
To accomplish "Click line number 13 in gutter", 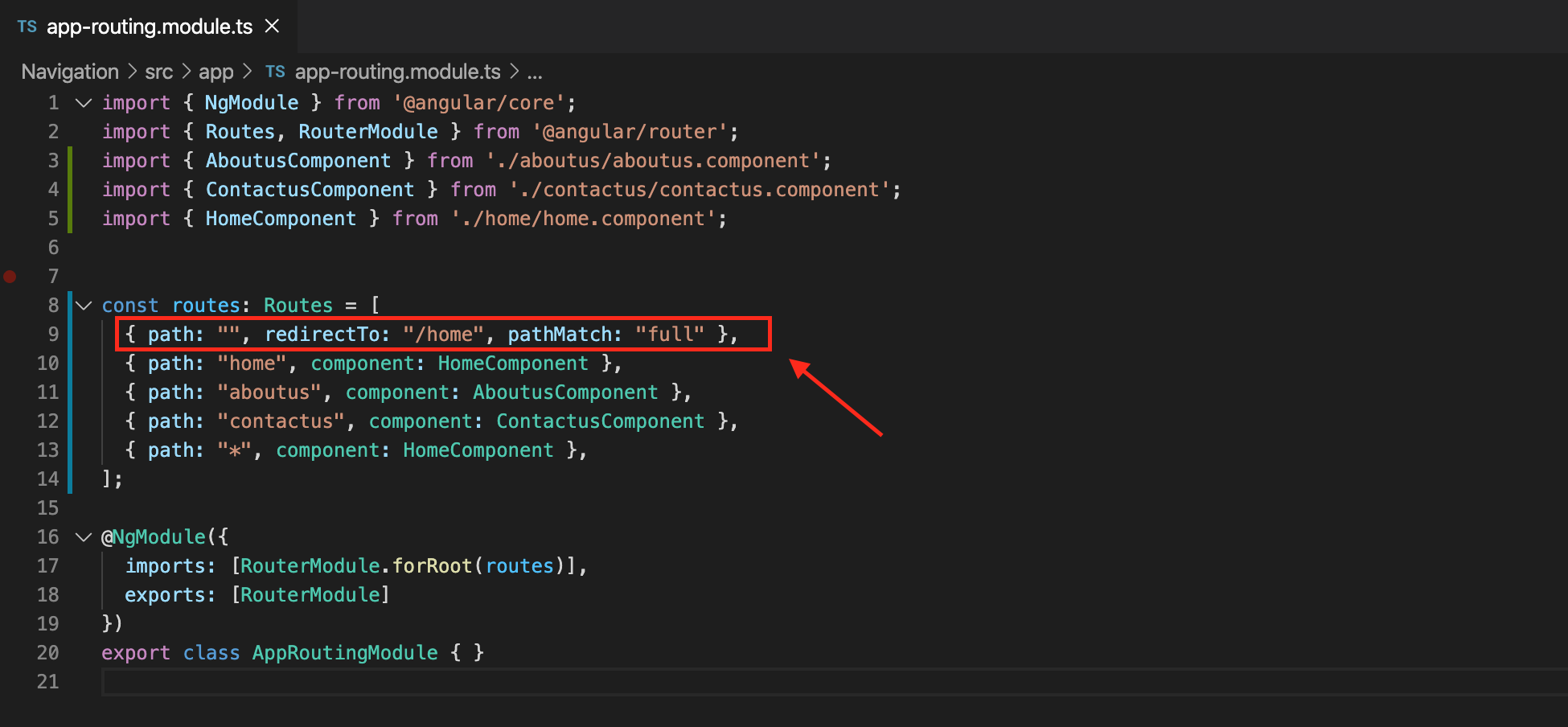I will (48, 450).
